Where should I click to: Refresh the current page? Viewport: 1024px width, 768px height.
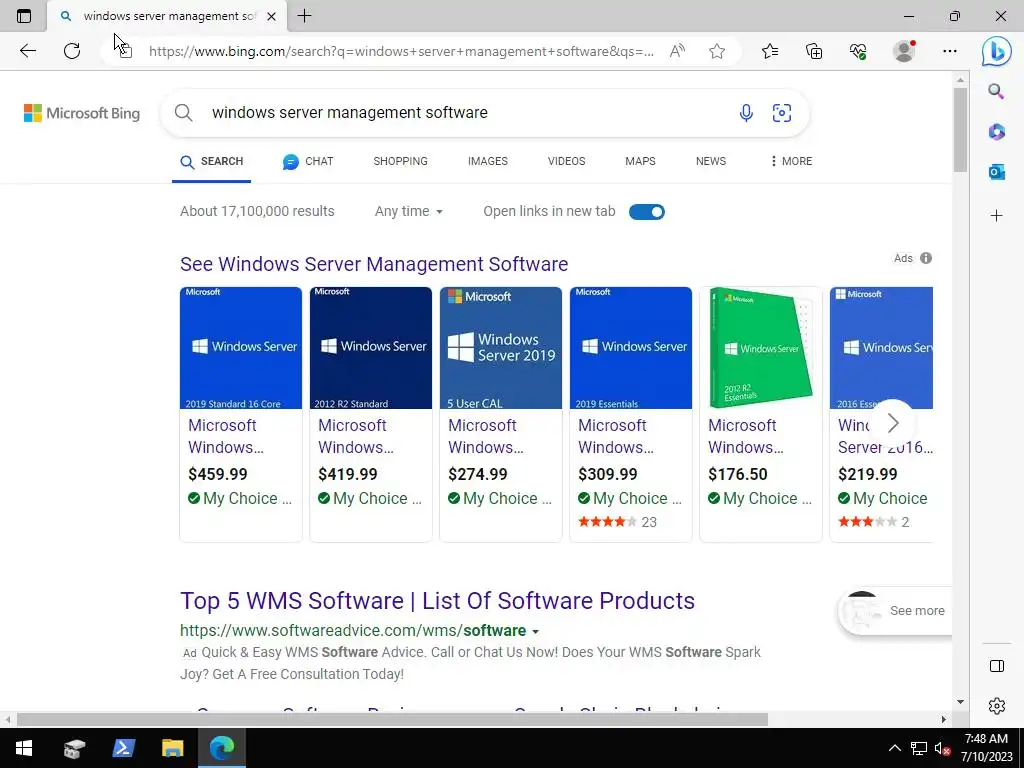(72, 51)
